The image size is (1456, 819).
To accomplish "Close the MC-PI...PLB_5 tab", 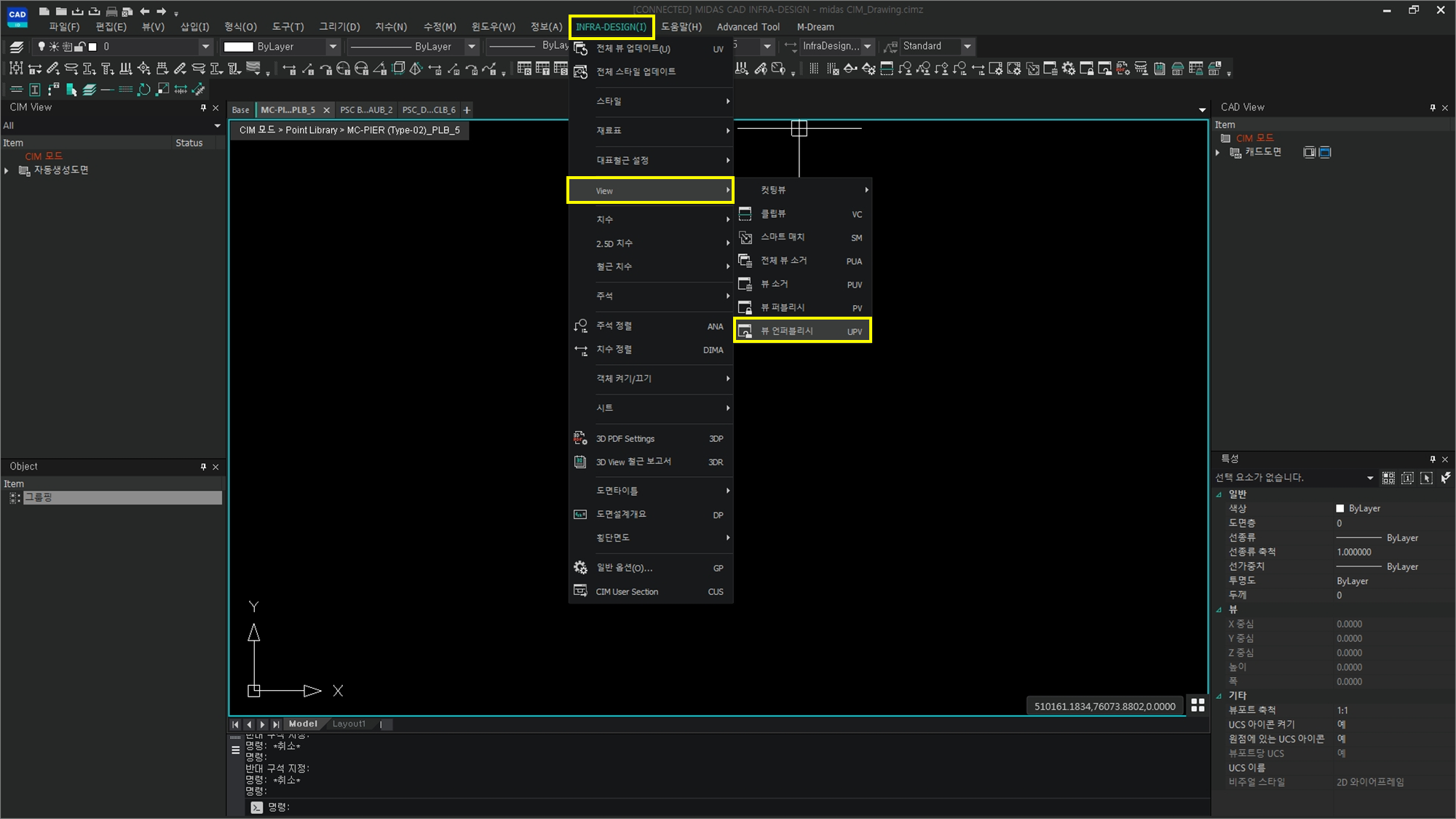I will click(326, 110).
